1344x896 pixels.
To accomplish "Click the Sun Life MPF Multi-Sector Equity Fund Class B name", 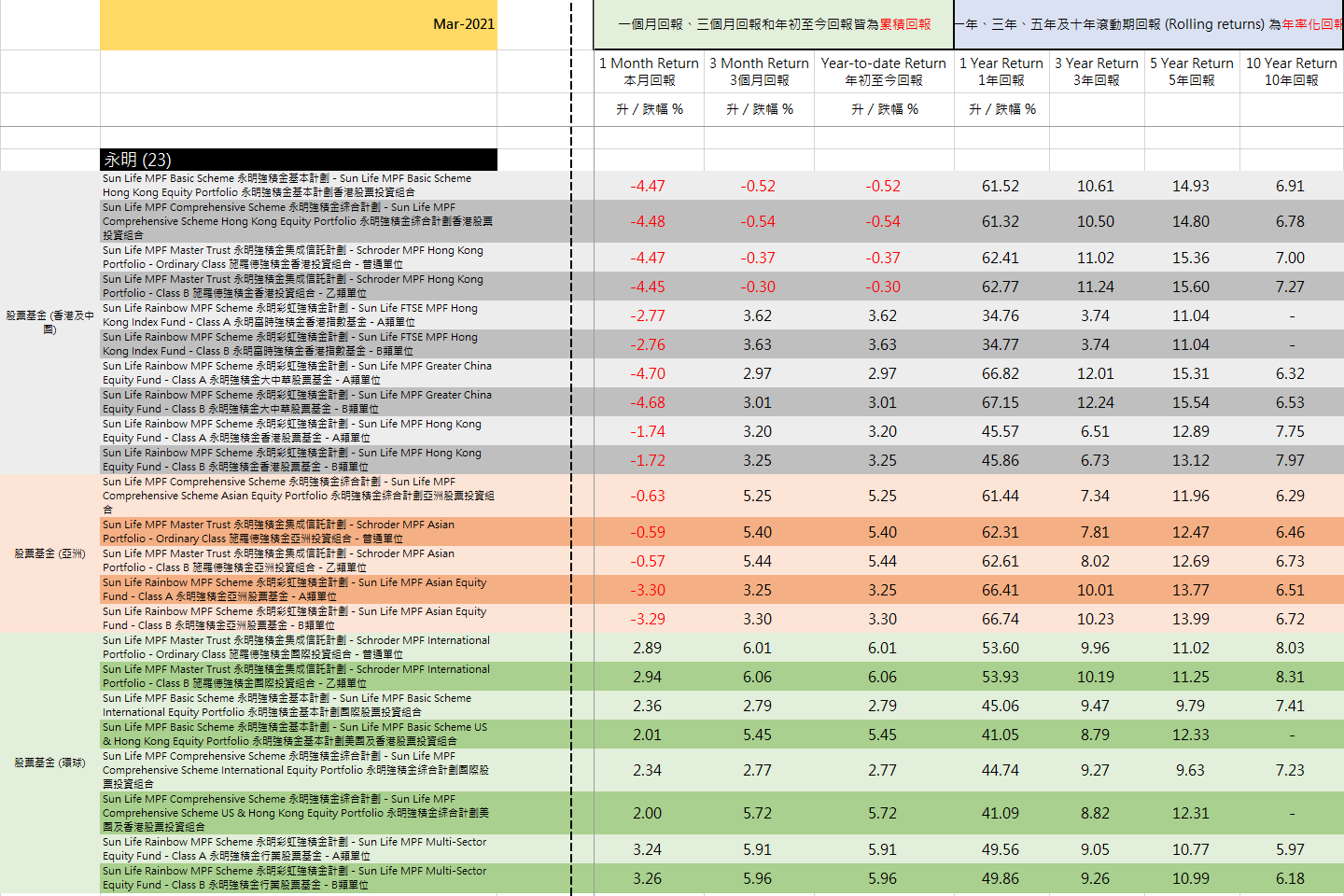I will pyautogui.click(x=299, y=878).
